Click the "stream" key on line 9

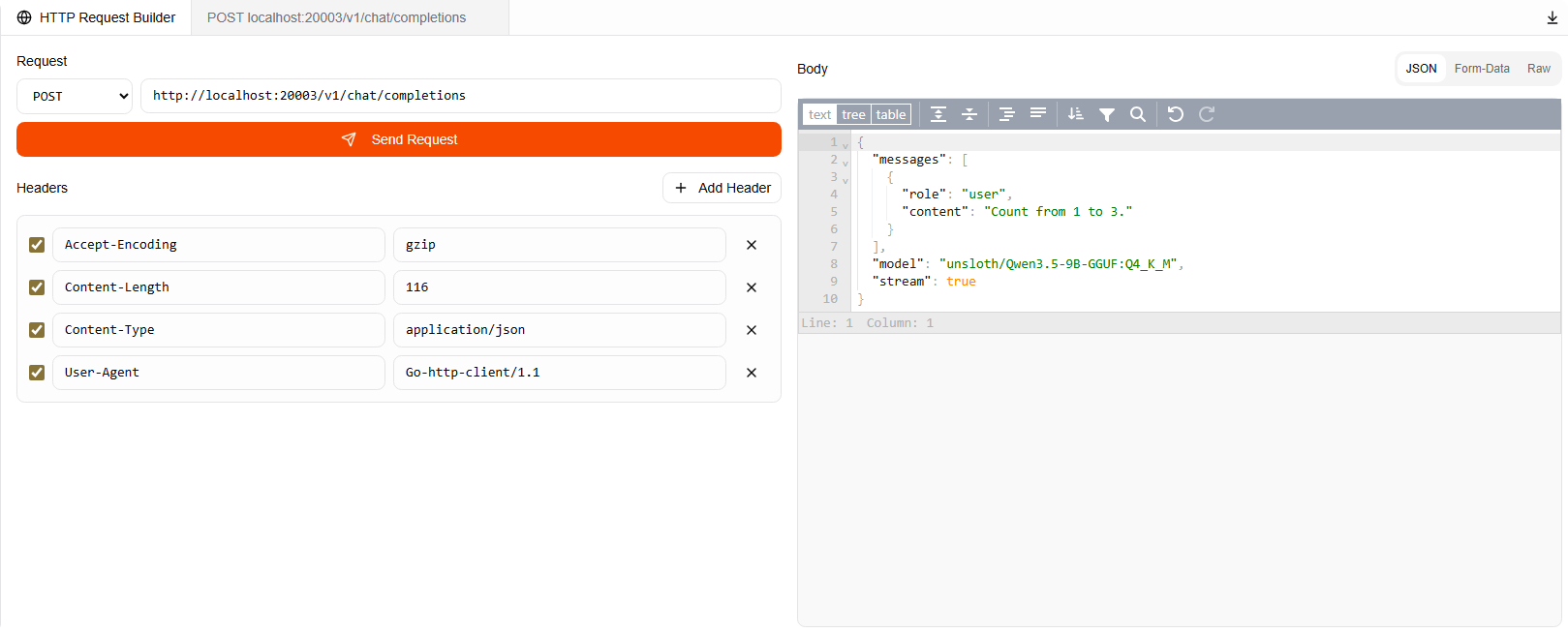[x=902, y=282]
